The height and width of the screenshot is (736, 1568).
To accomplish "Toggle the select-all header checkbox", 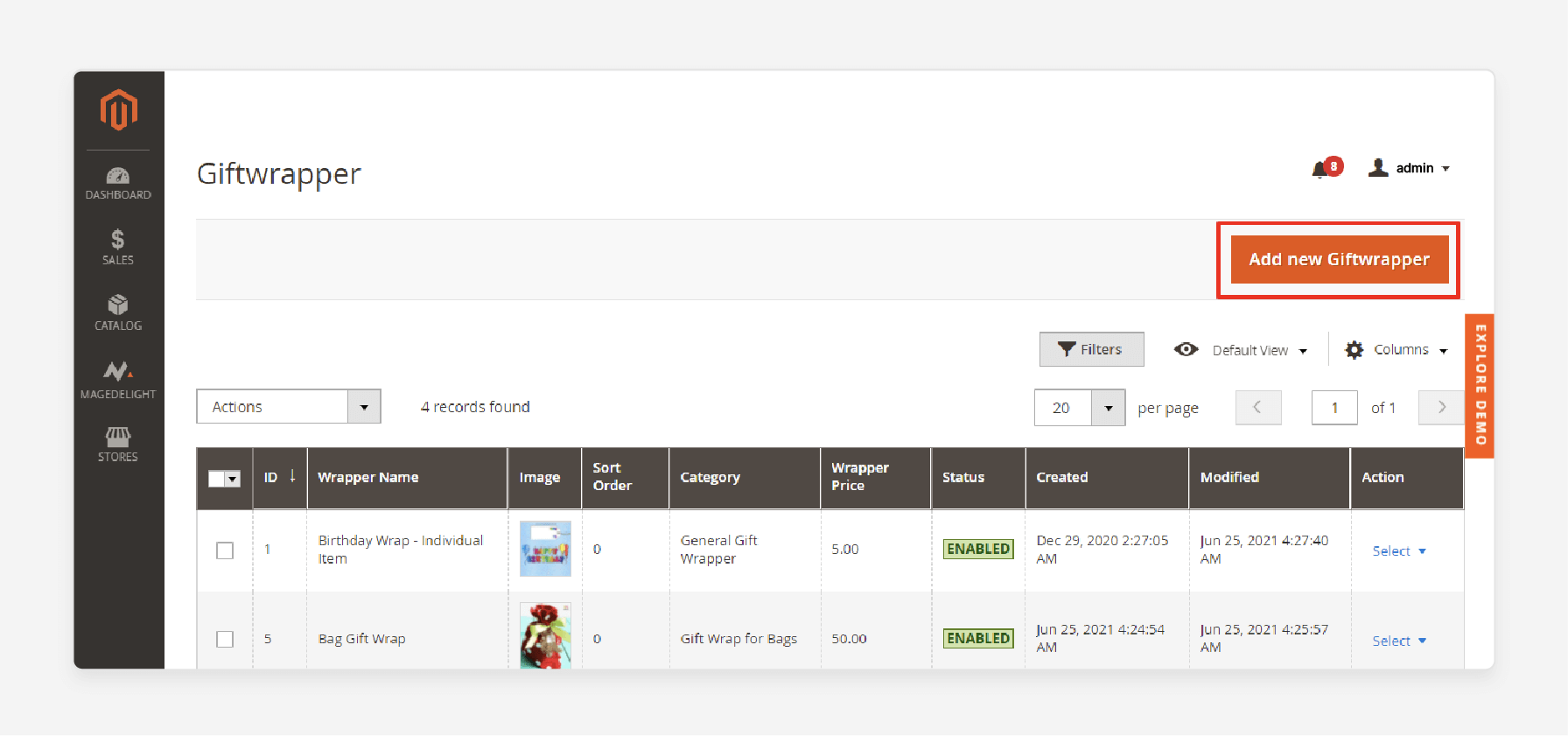I will pos(217,479).
